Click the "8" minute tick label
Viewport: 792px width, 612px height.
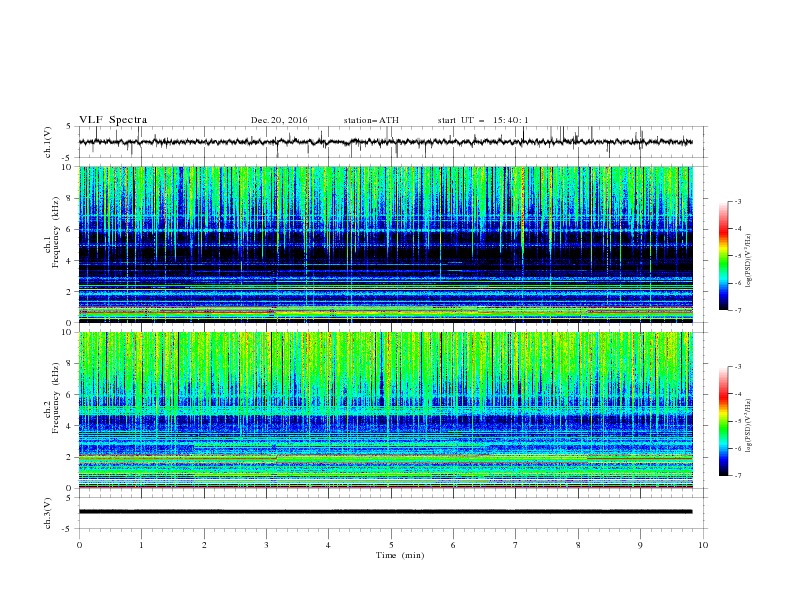pyautogui.click(x=578, y=545)
